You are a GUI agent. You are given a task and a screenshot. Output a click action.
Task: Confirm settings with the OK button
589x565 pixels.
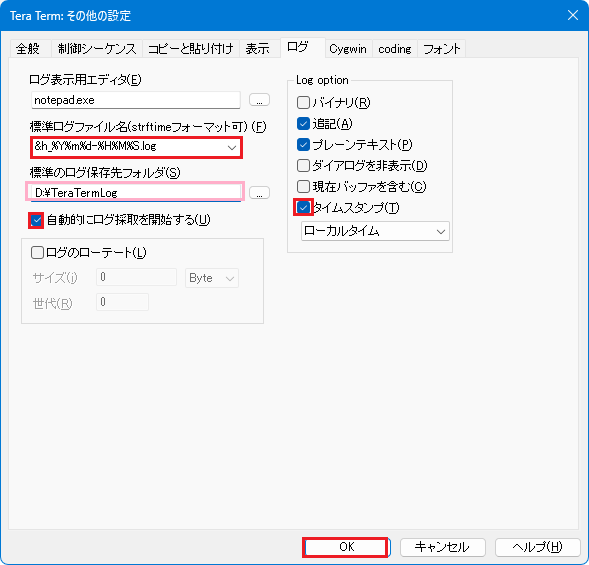pyautogui.click(x=346, y=547)
